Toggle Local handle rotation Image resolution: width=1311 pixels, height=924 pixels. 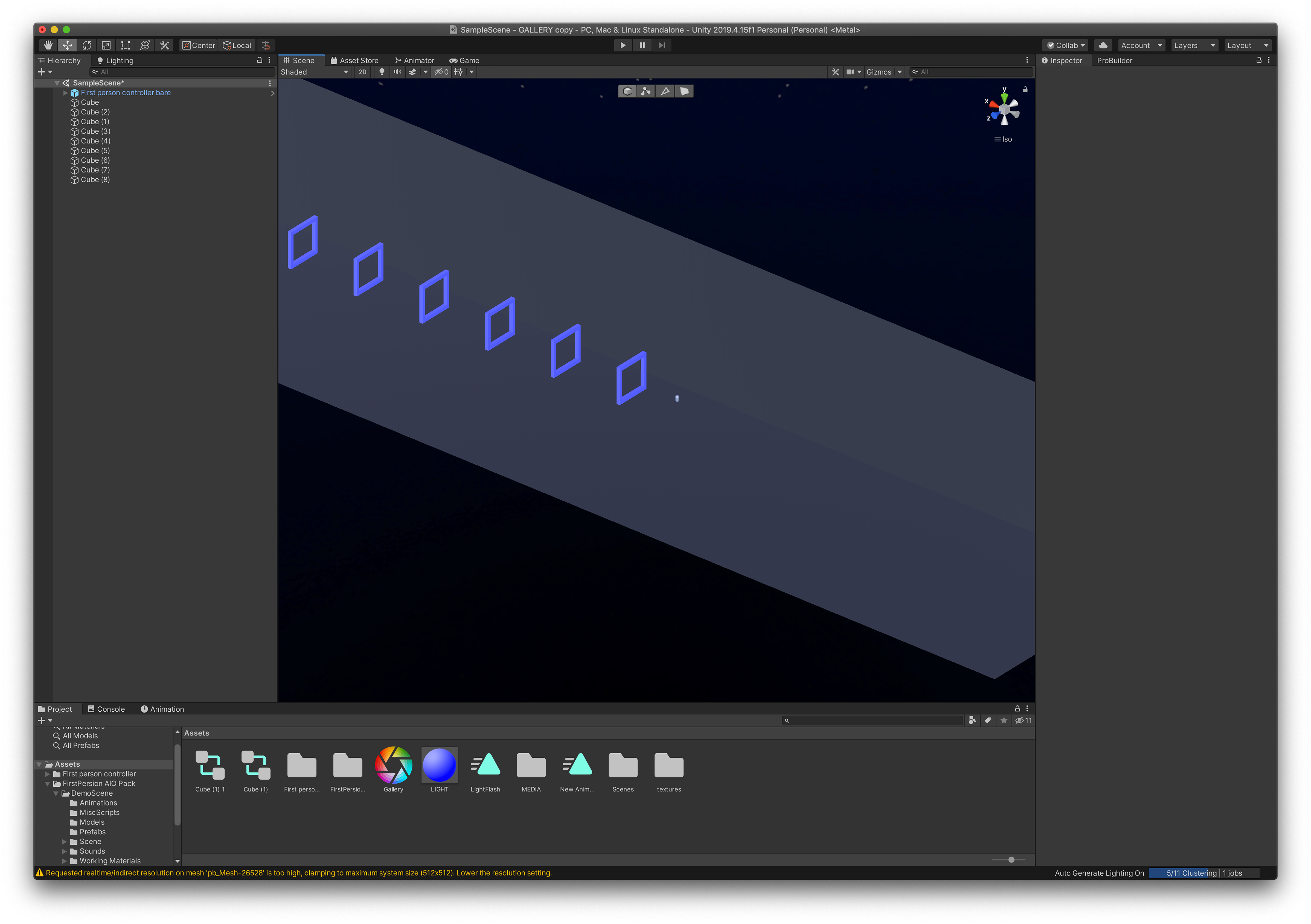point(237,45)
